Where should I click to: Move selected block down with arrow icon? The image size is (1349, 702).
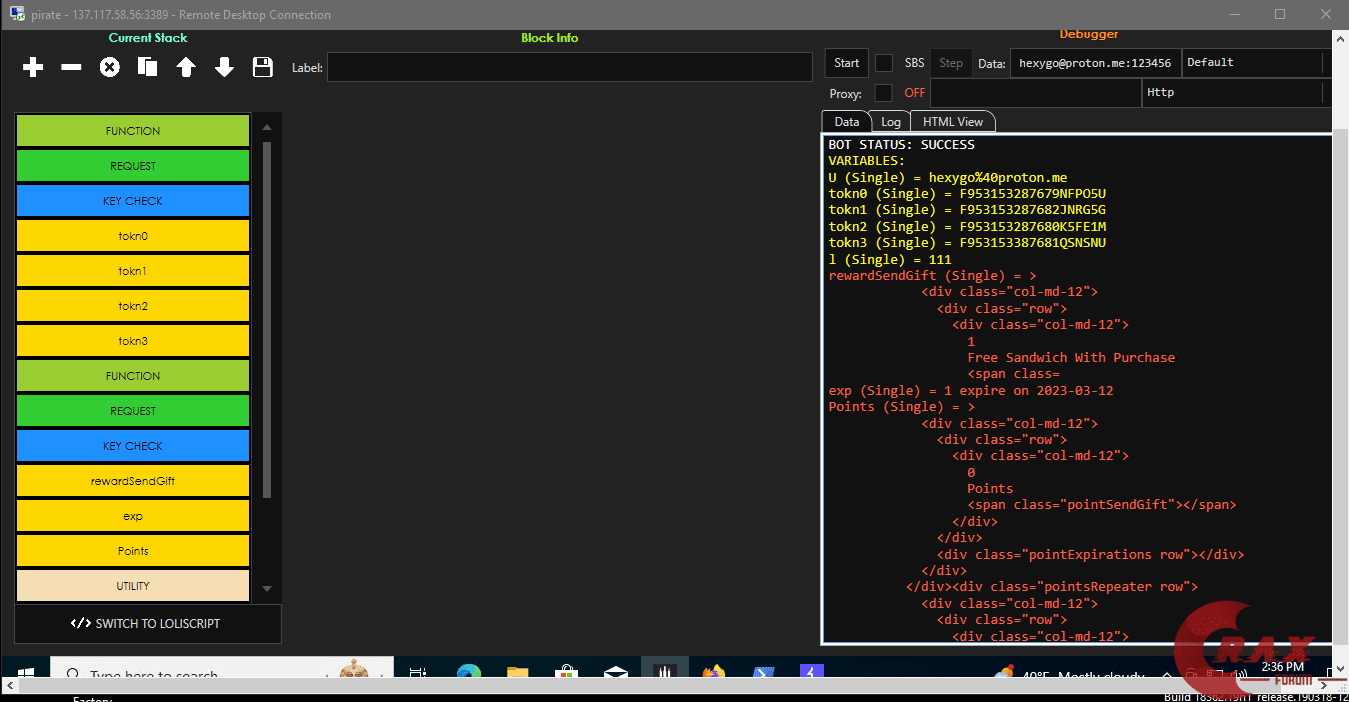click(x=224, y=67)
